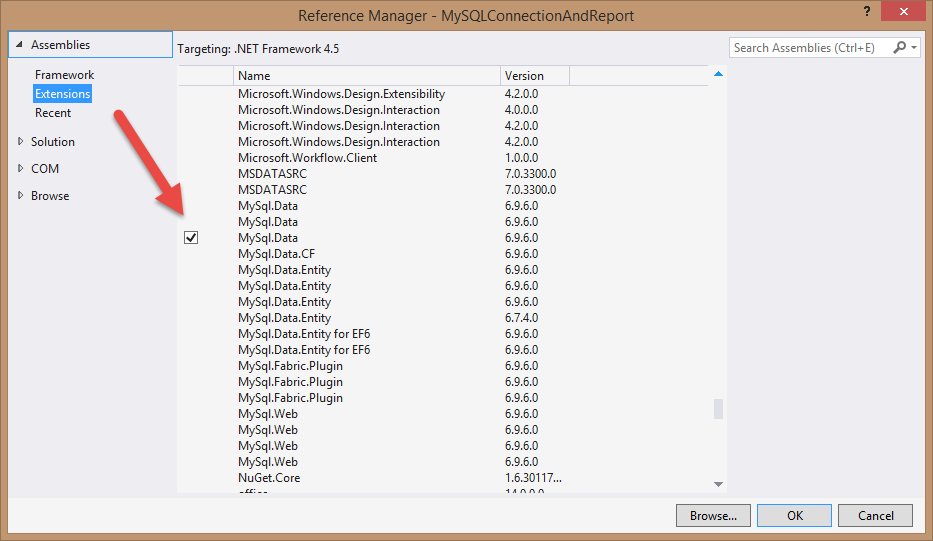Click the search magnifier icon

coord(899,47)
